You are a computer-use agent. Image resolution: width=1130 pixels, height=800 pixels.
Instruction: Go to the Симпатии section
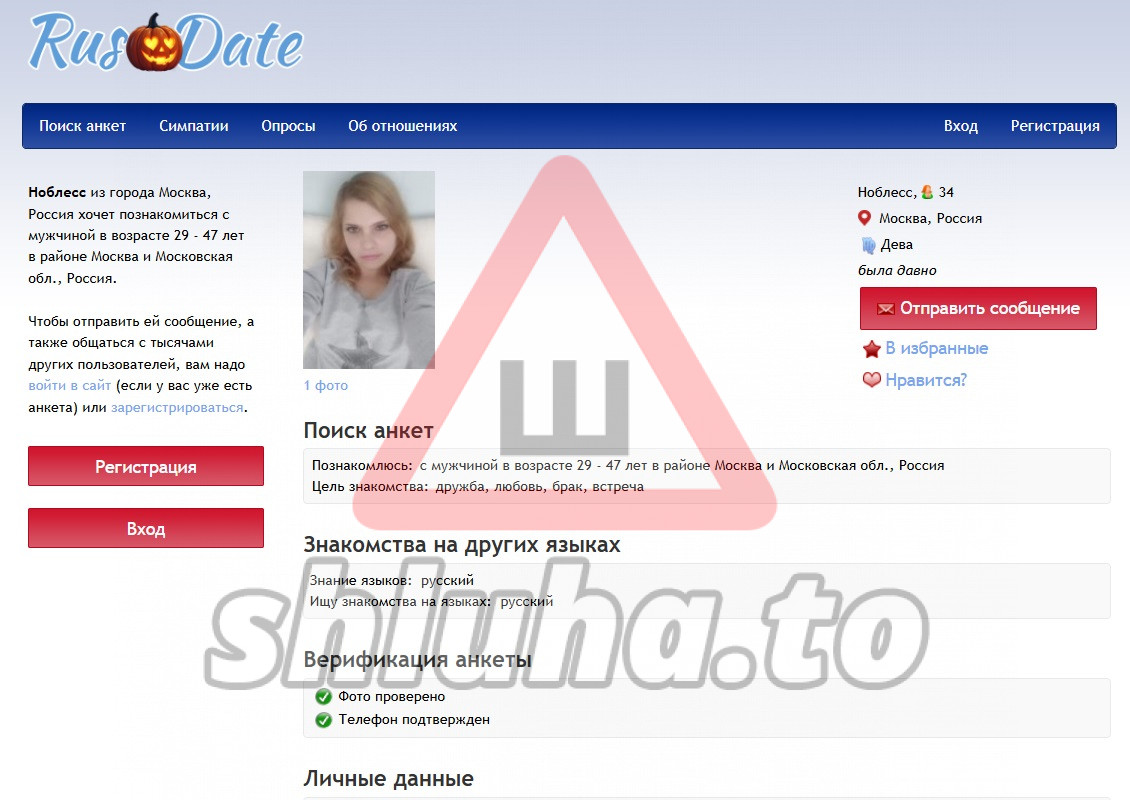click(194, 126)
